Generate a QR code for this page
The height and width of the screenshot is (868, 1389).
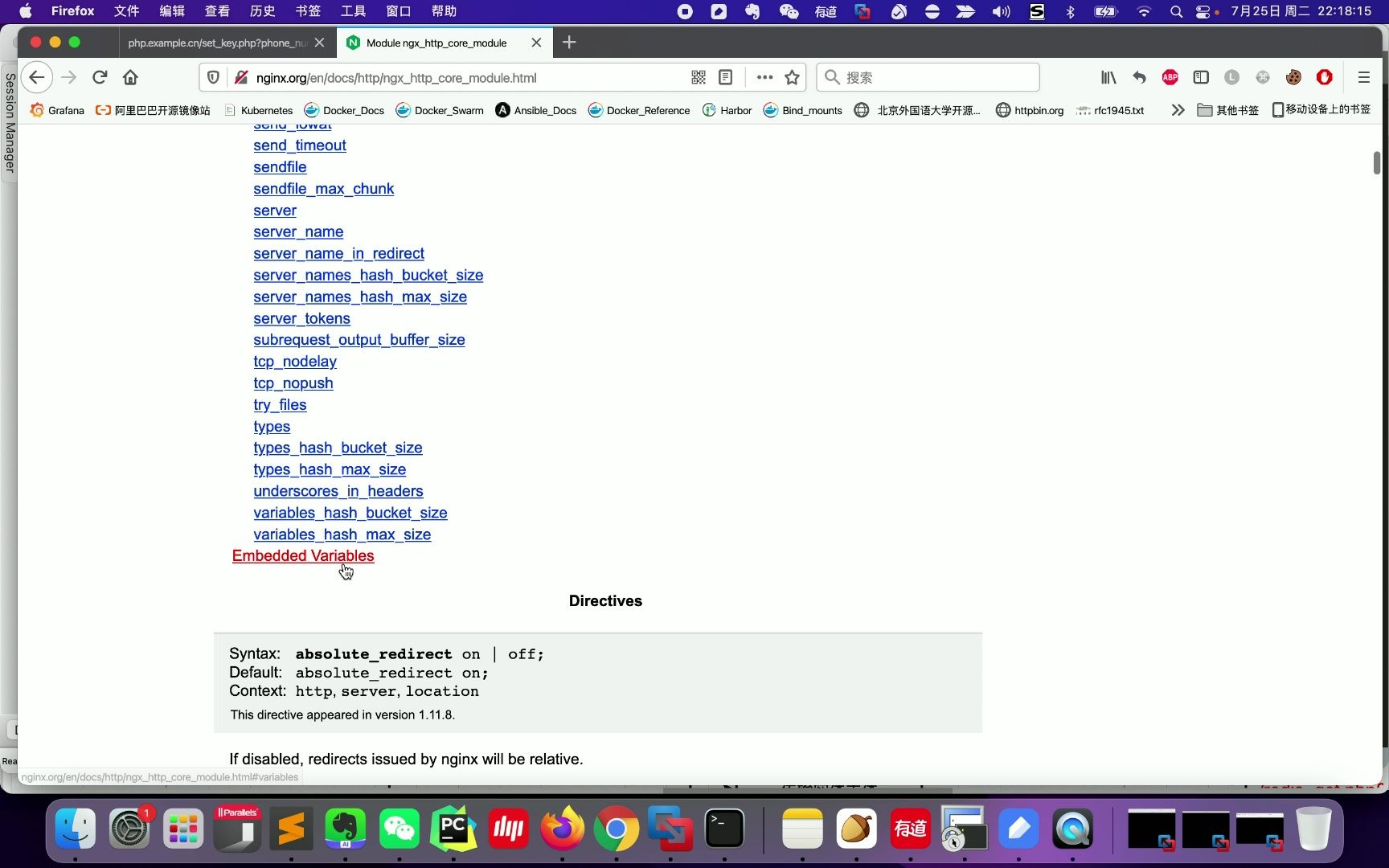click(x=699, y=77)
